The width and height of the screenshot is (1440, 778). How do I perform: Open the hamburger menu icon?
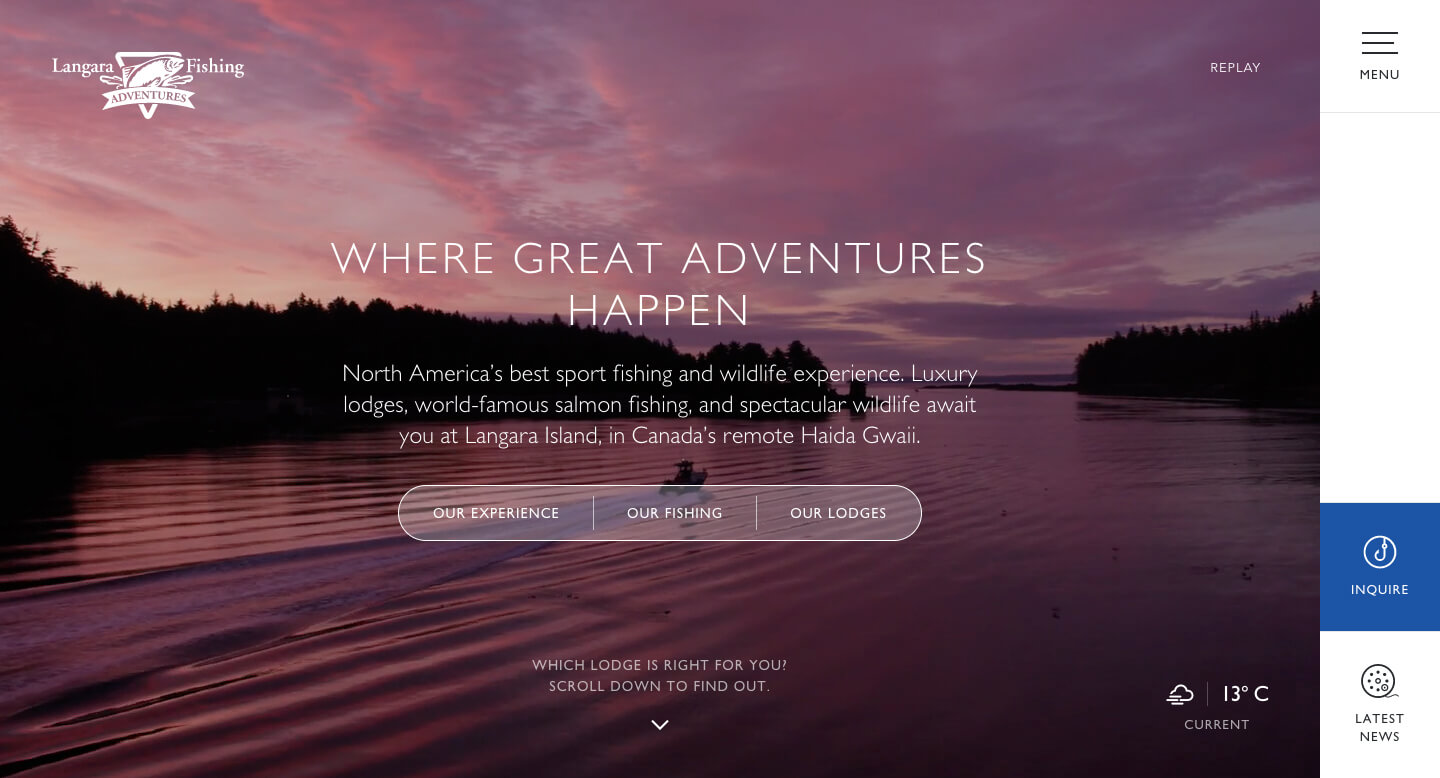(1379, 43)
